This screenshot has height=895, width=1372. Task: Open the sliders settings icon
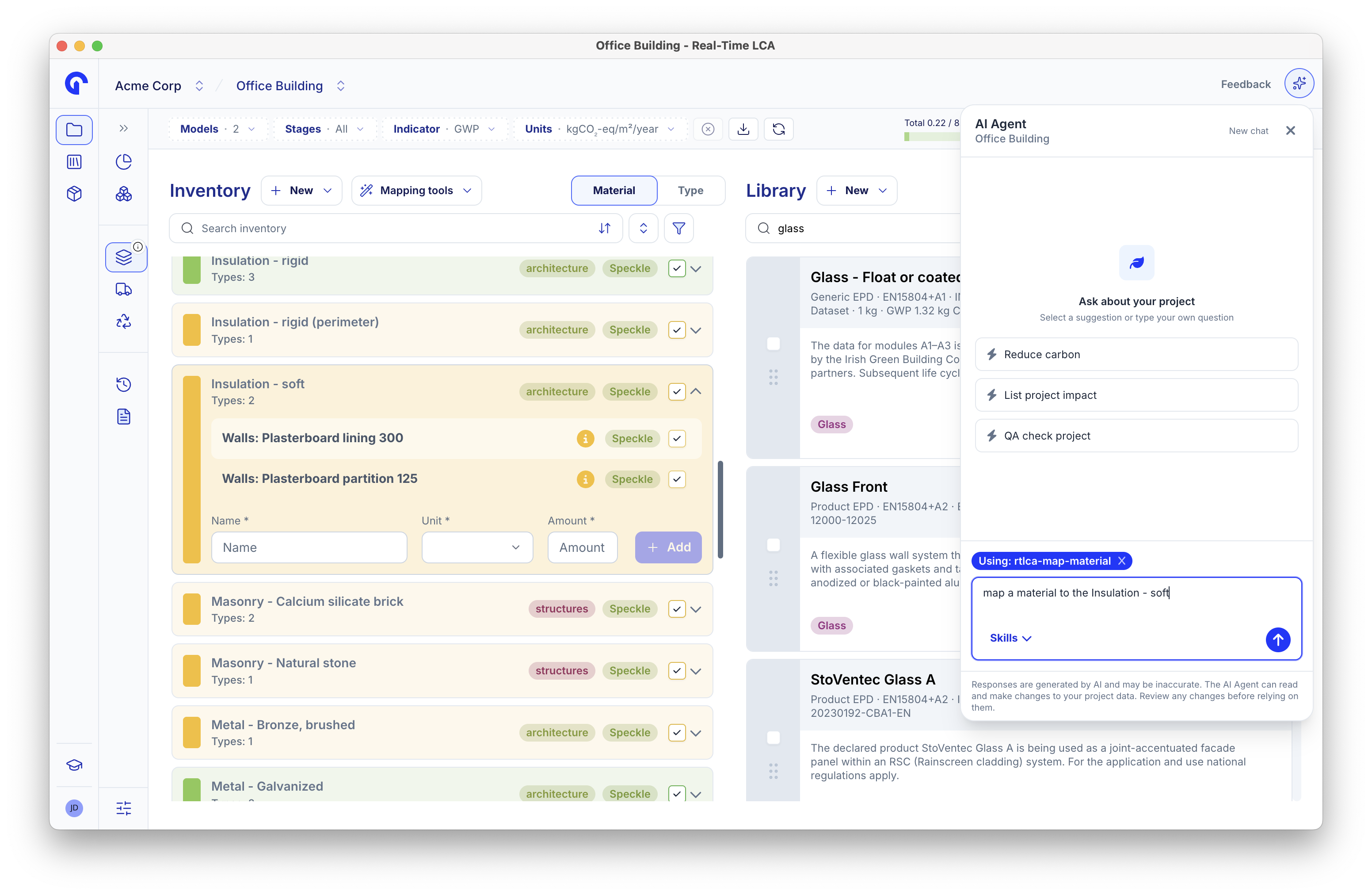coord(123,808)
